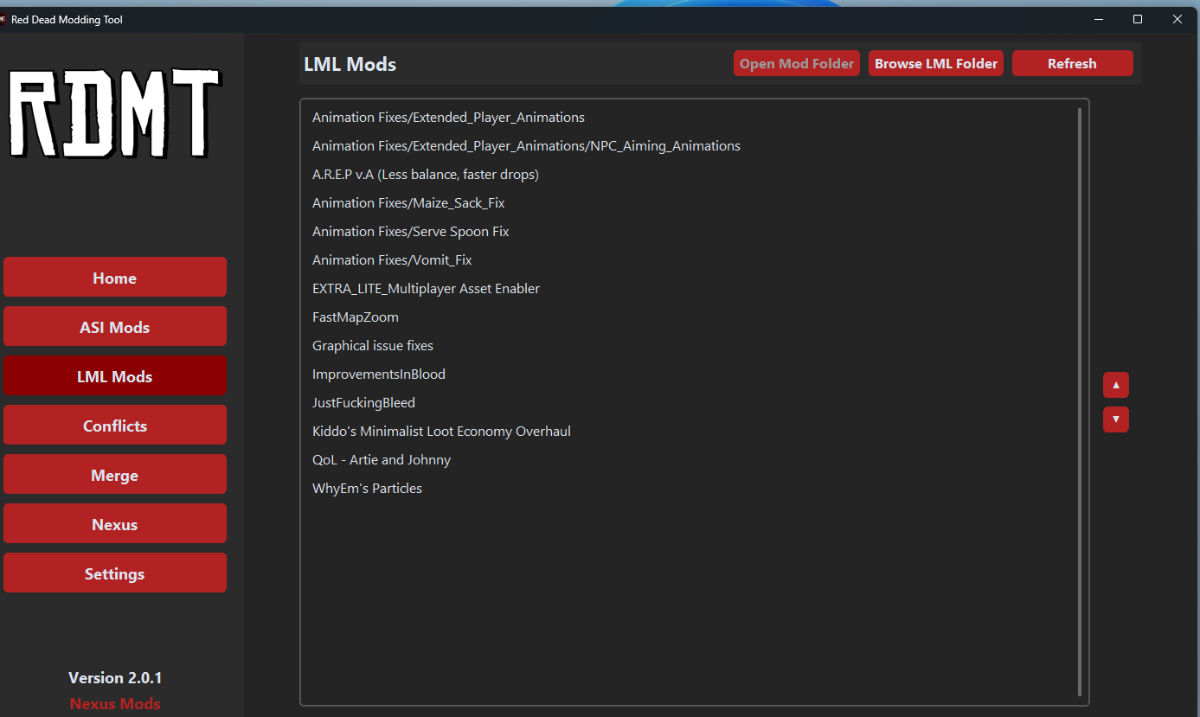Viewport: 1200px width, 717px height.
Task: Click the Browse LML Folder button
Action: 935,64
